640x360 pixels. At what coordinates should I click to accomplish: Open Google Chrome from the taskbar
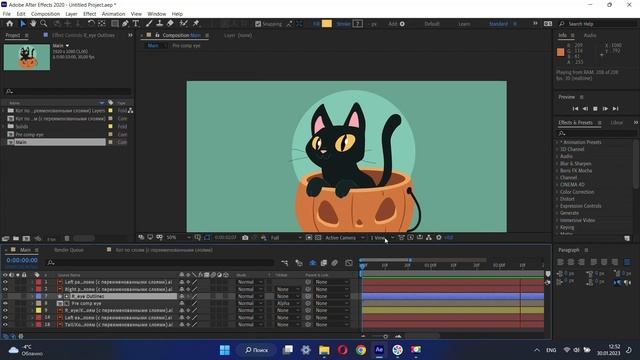(x=361, y=350)
